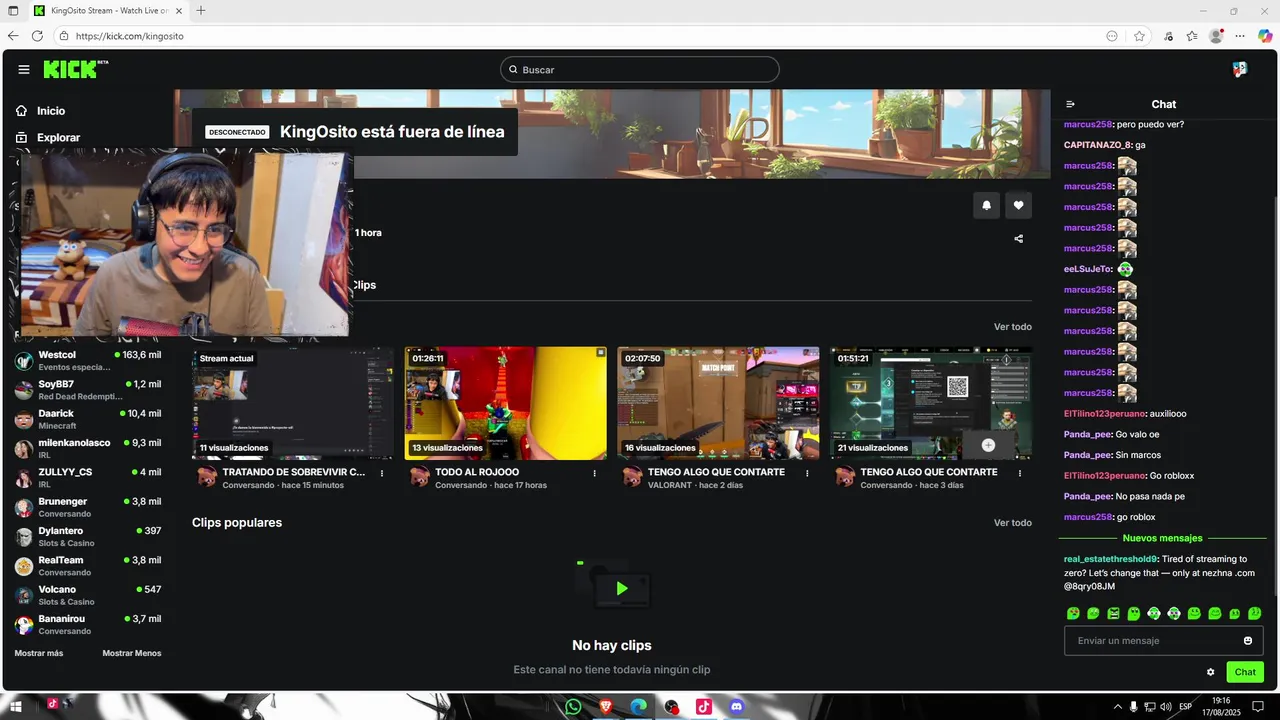Open Brave browser from taskbar
This screenshot has height=720, width=1280.
click(x=606, y=706)
